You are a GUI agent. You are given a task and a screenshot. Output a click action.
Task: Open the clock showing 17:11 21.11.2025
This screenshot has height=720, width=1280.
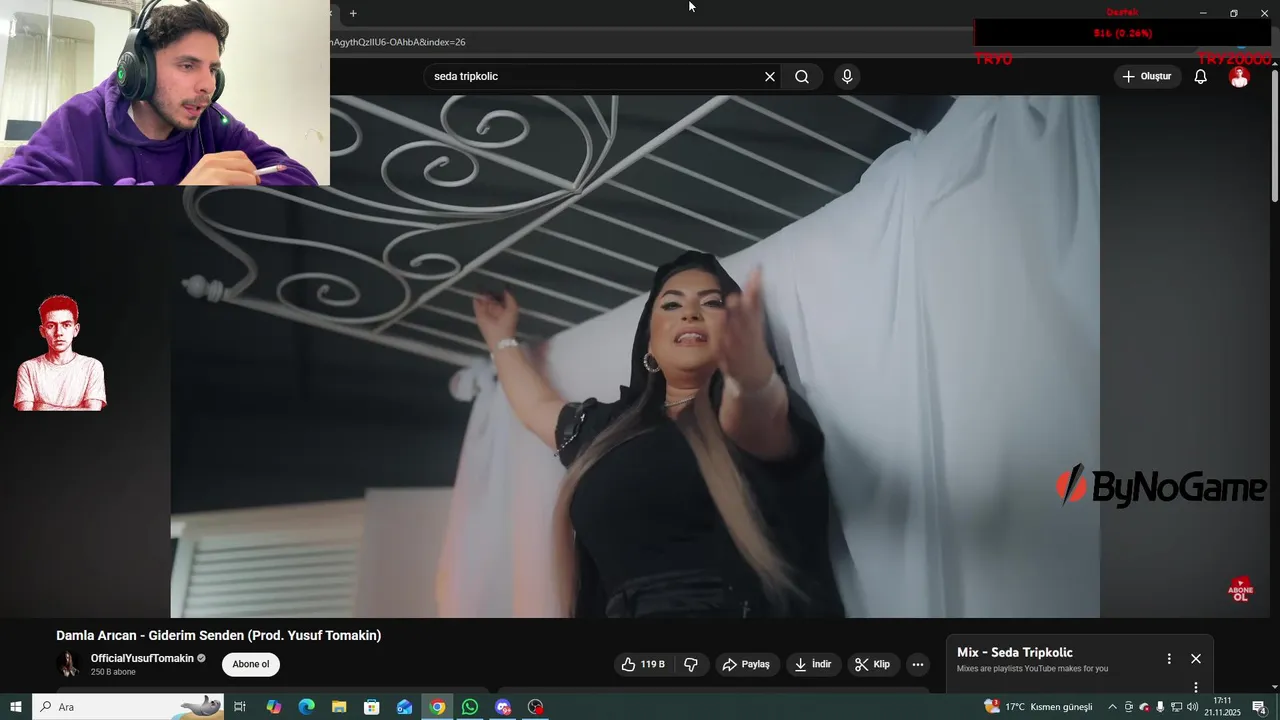click(1222, 707)
